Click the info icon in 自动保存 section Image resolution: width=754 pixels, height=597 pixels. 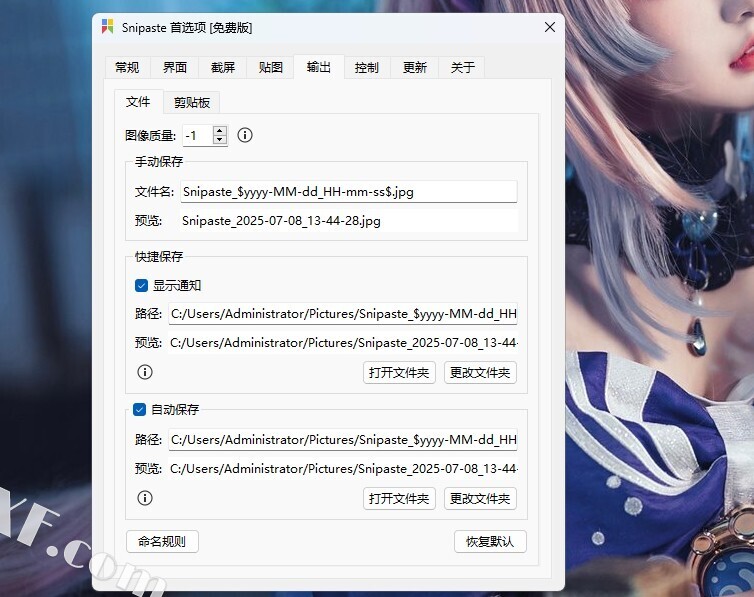pyautogui.click(x=145, y=498)
